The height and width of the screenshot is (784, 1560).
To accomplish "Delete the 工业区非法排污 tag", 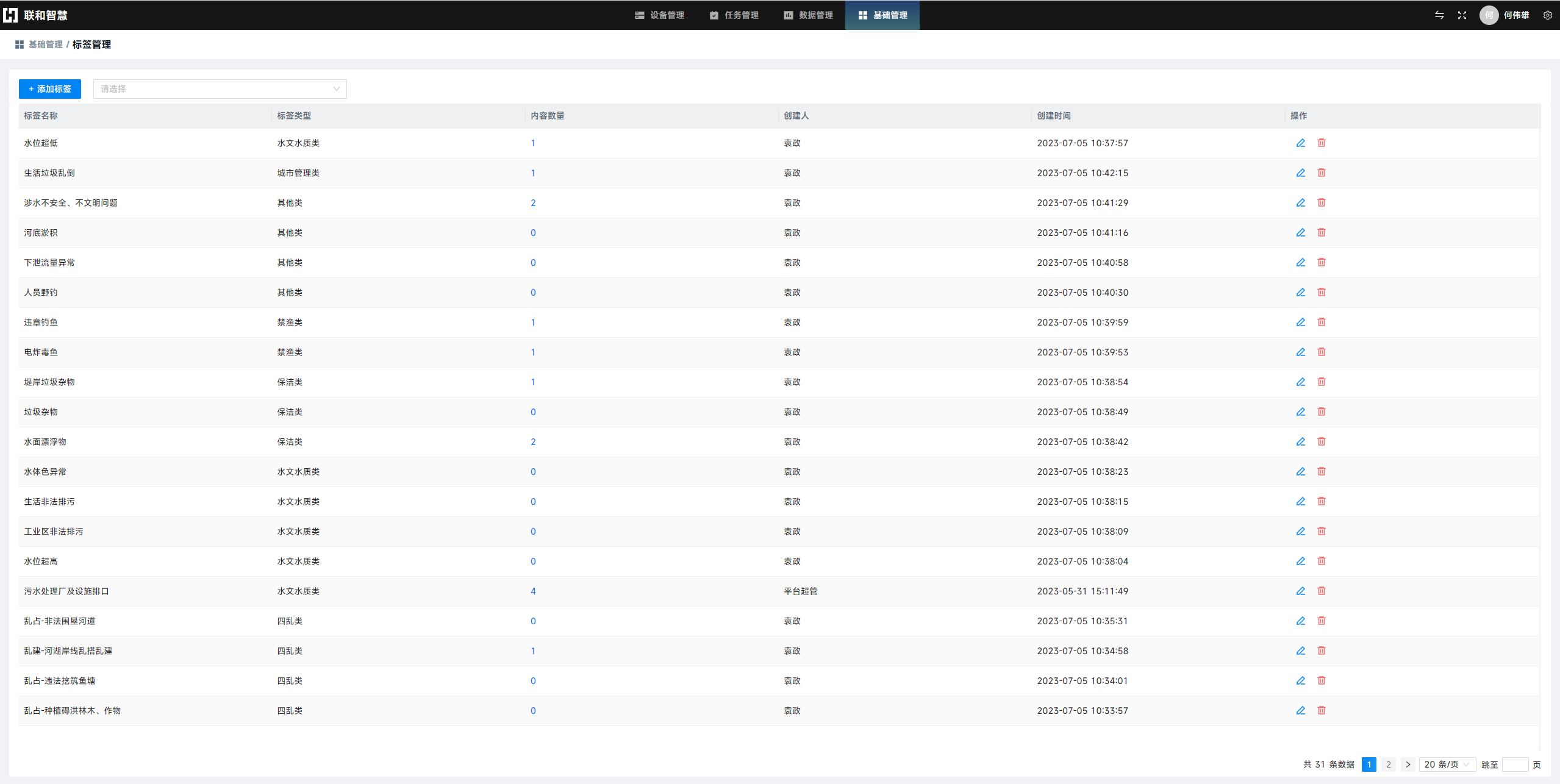I will coord(1321,532).
